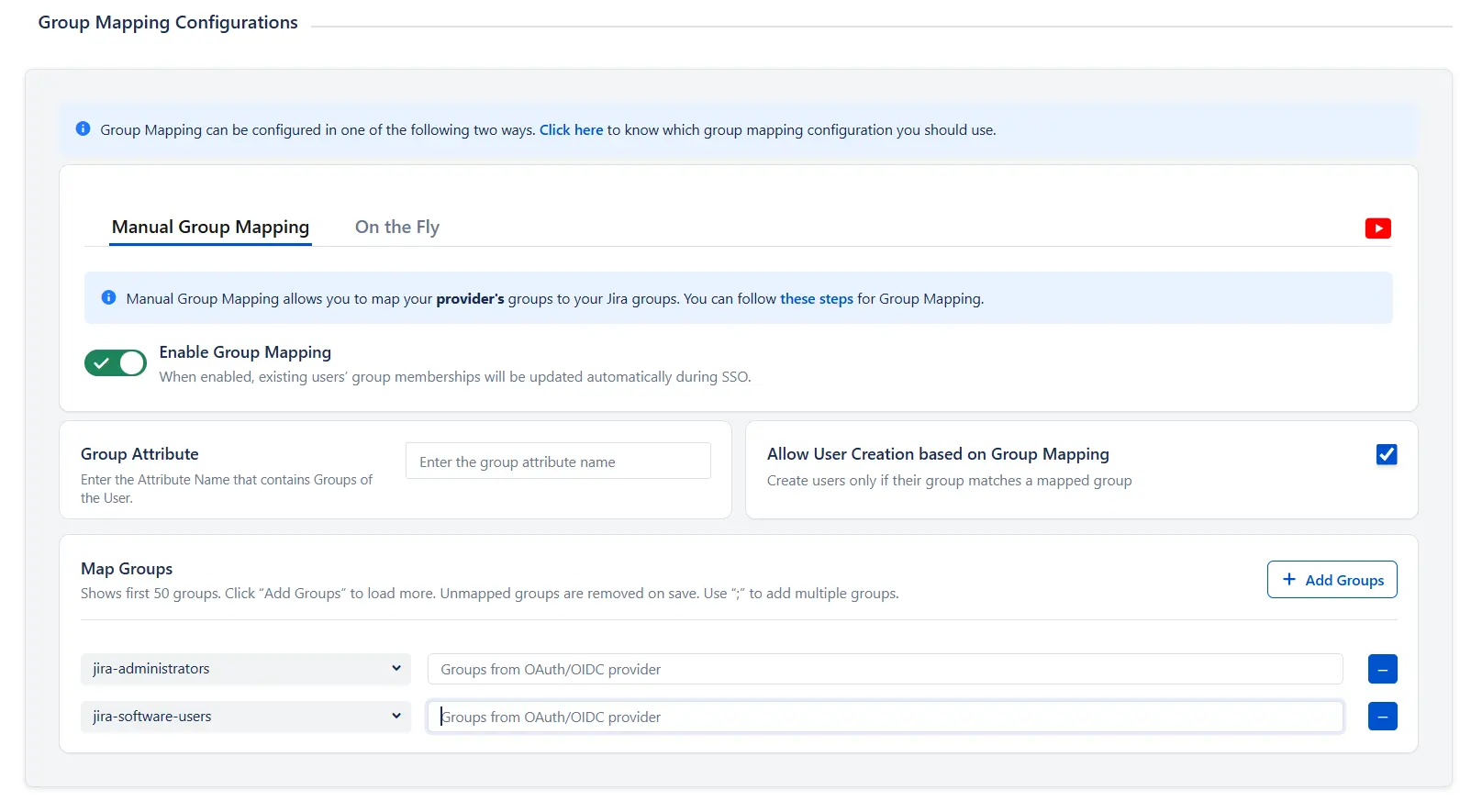Click the Add Groups button

[x=1332, y=579]
